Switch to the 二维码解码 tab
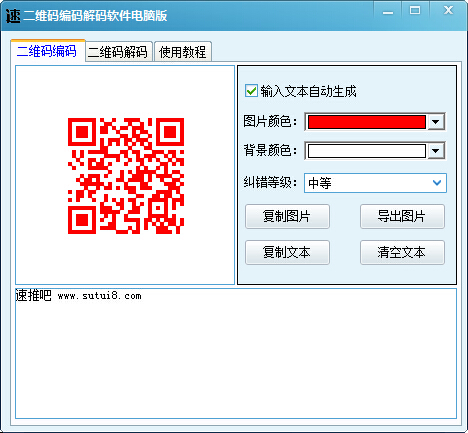Screen dimensions: 468x433 point(118,52)
